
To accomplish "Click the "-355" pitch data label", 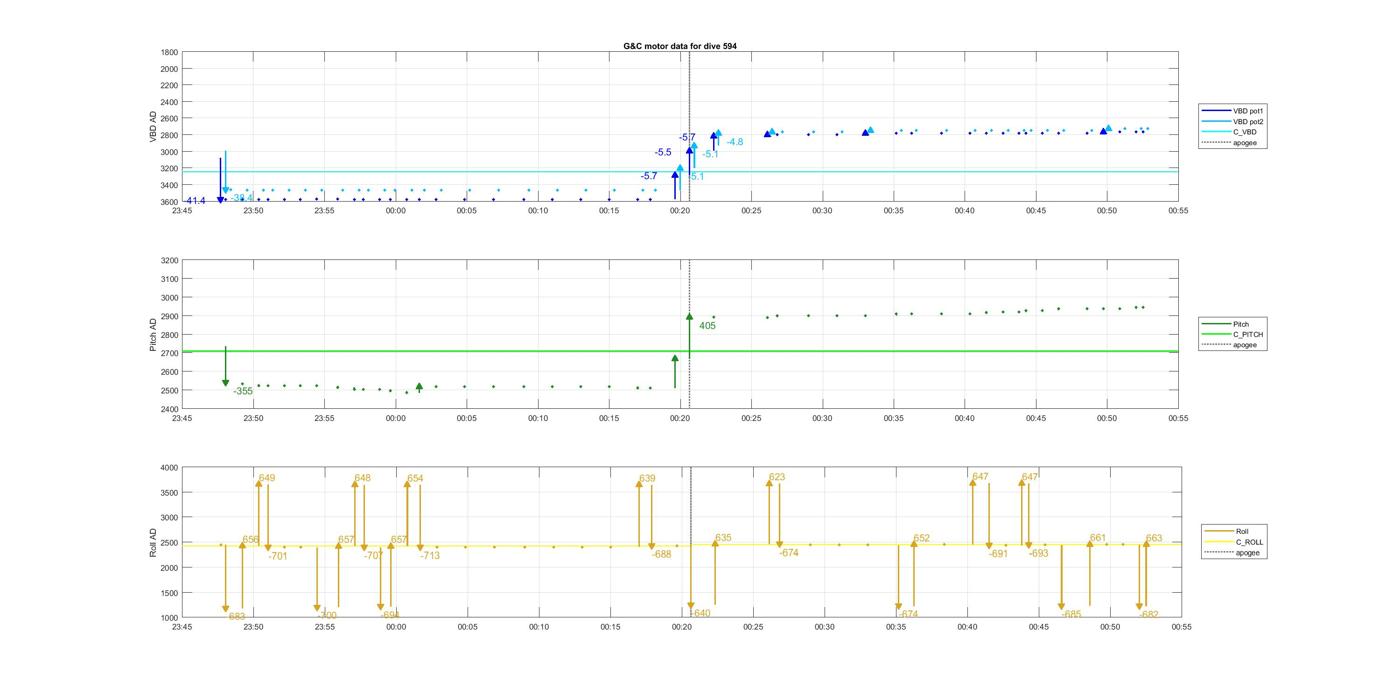I will coord(243,391).
